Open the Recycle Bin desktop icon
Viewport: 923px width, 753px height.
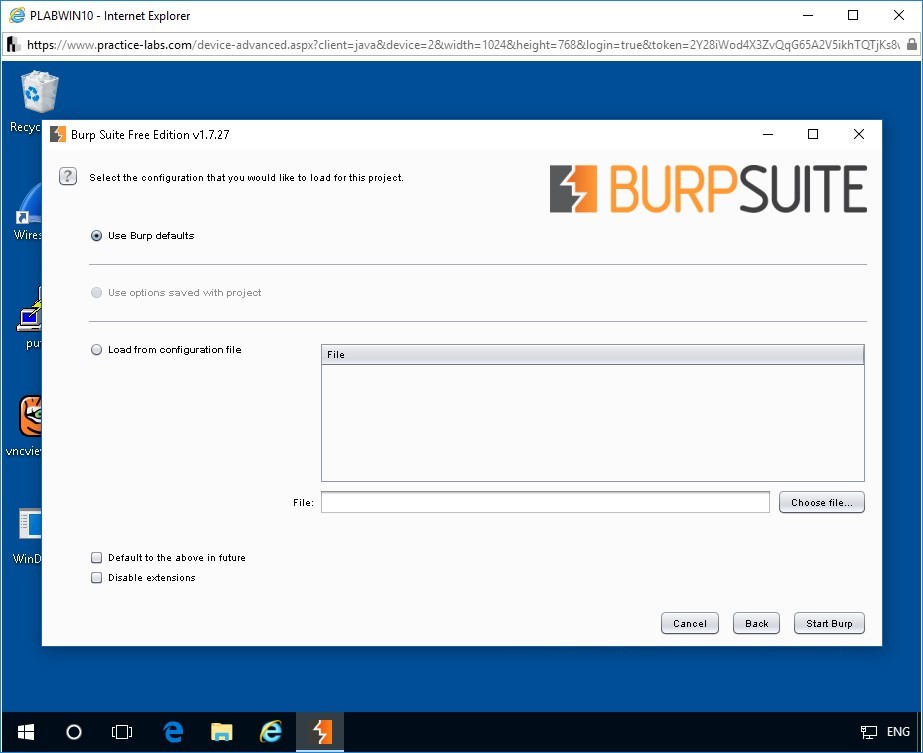click(39, 95)
